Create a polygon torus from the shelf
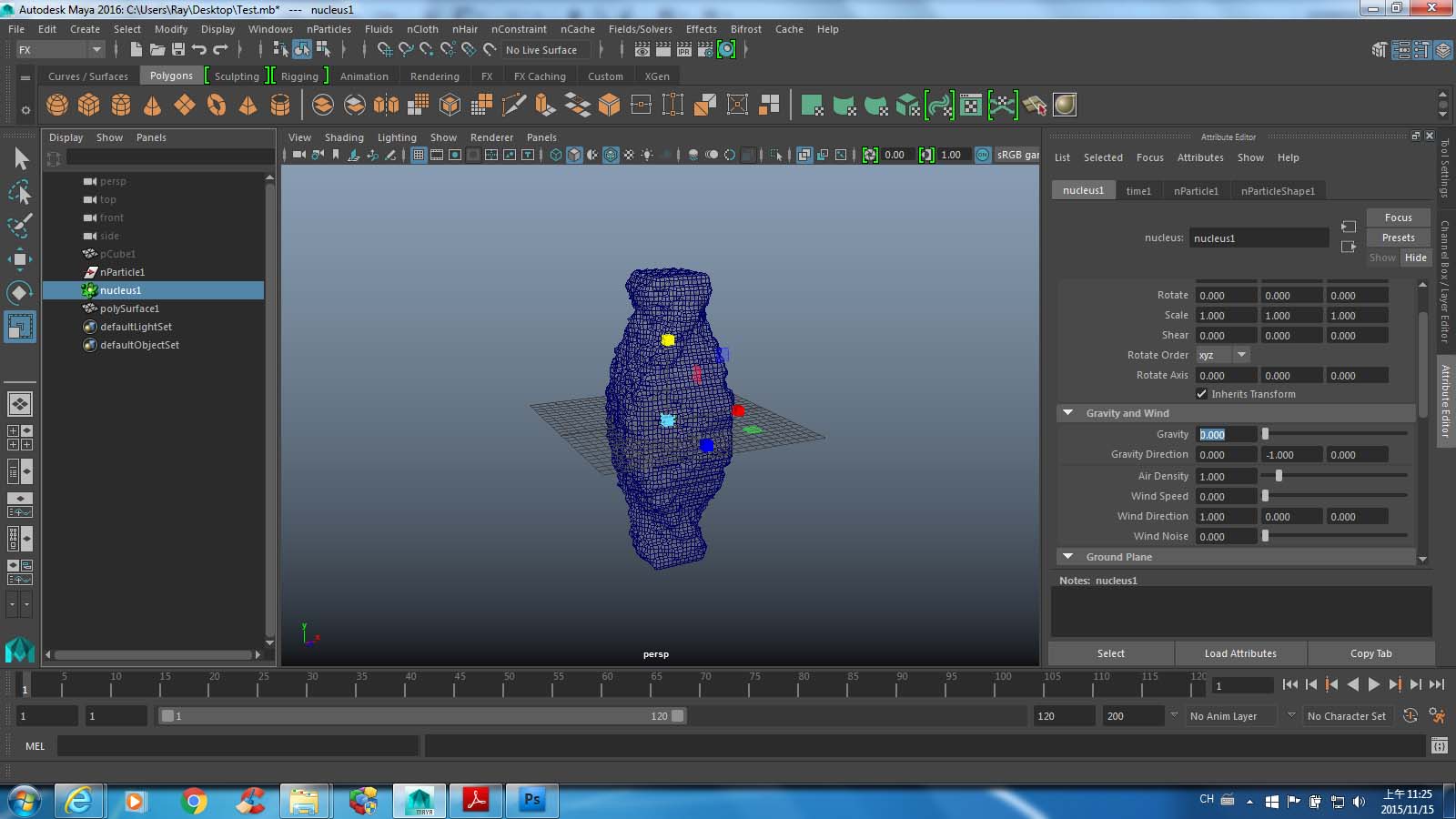 [x=216, y=105]
